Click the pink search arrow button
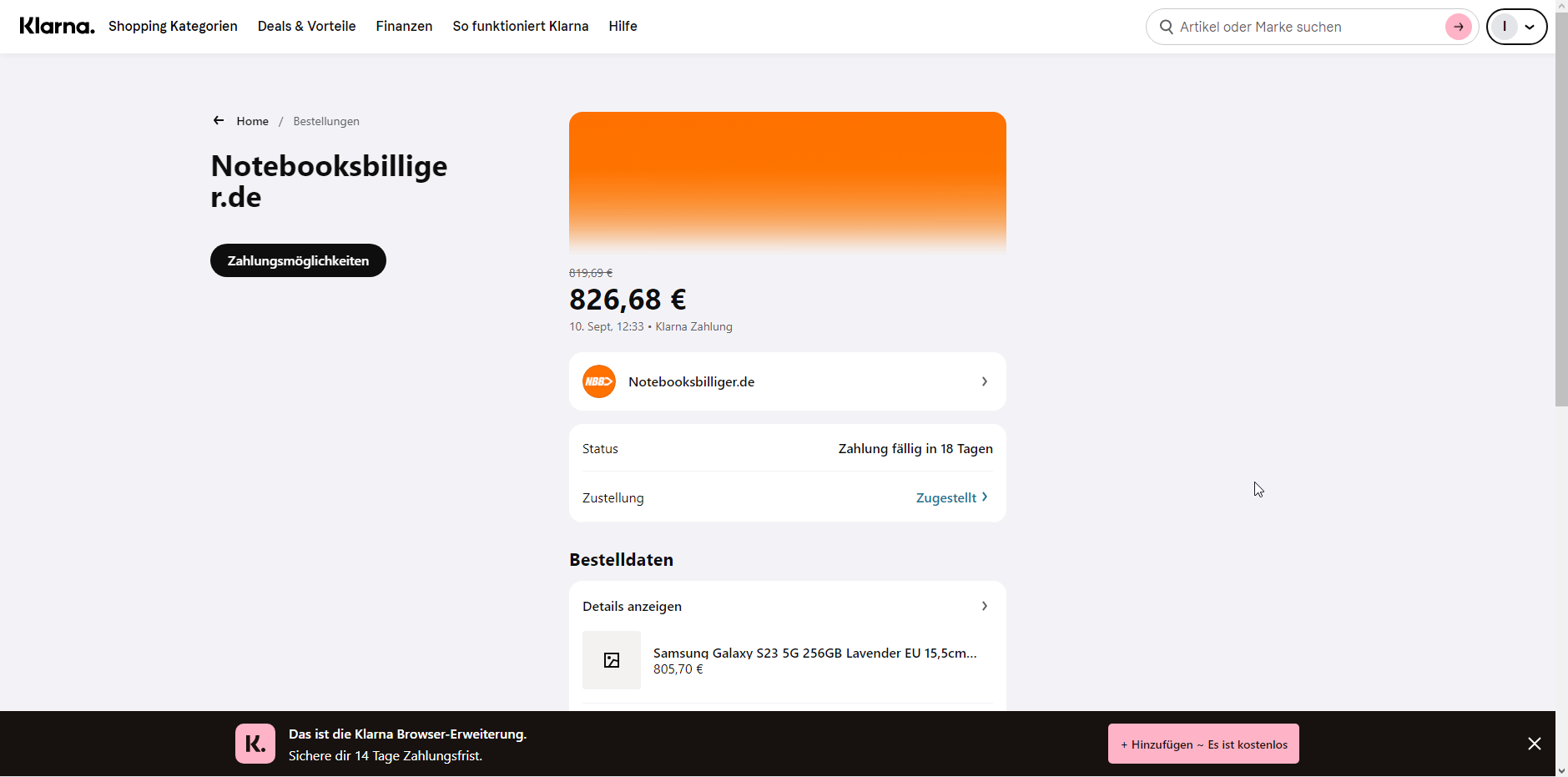 (x=1458, y=27)
